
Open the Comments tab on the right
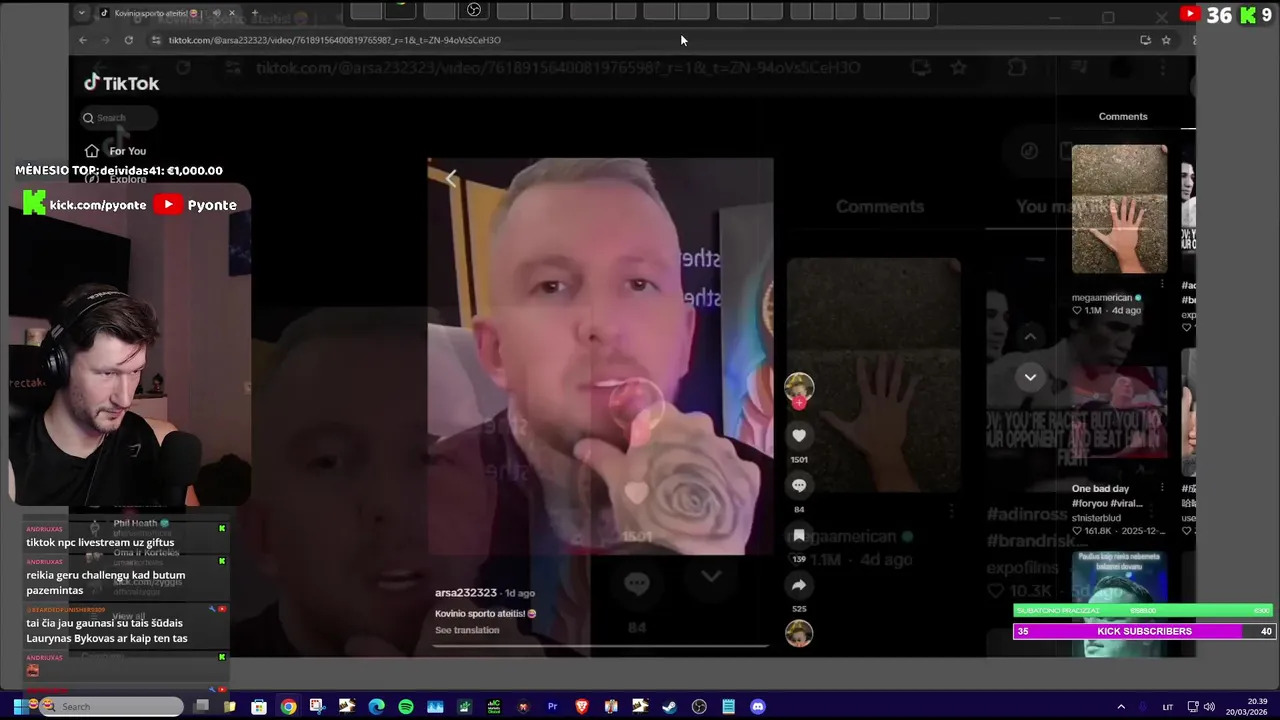pos(1123,116)
